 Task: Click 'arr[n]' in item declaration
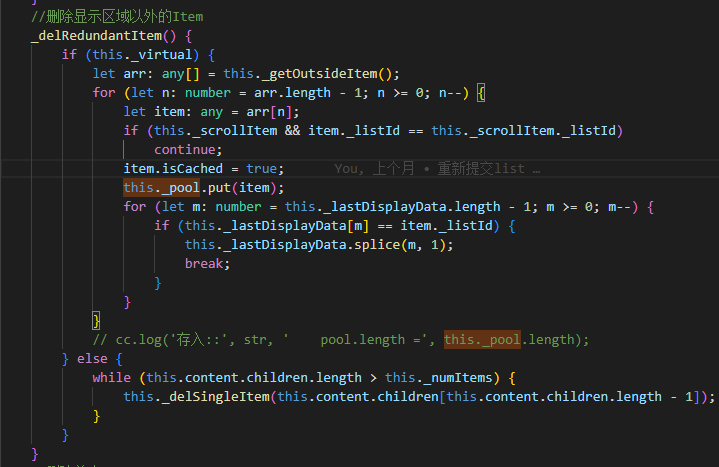pos(269,112)
